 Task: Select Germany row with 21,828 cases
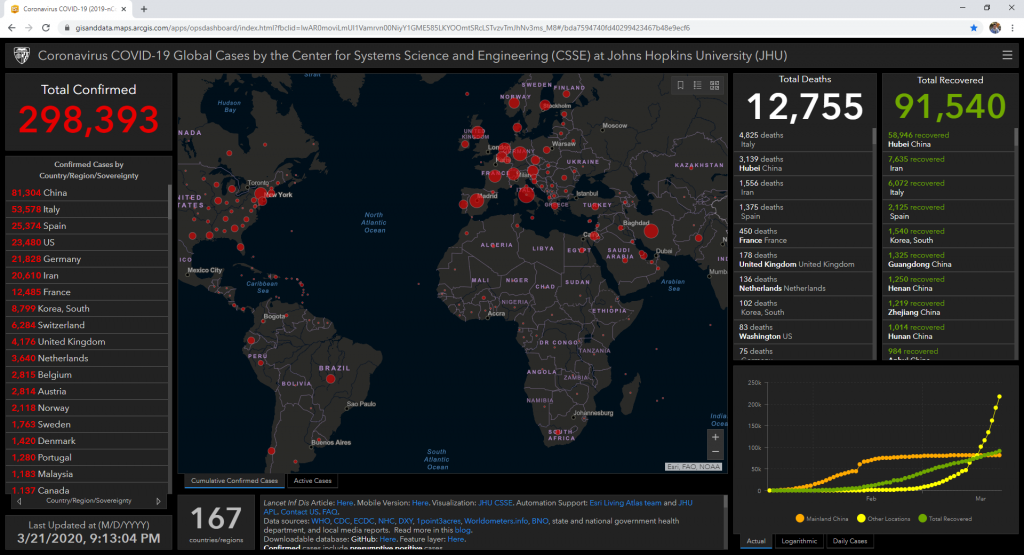[89, 259]
